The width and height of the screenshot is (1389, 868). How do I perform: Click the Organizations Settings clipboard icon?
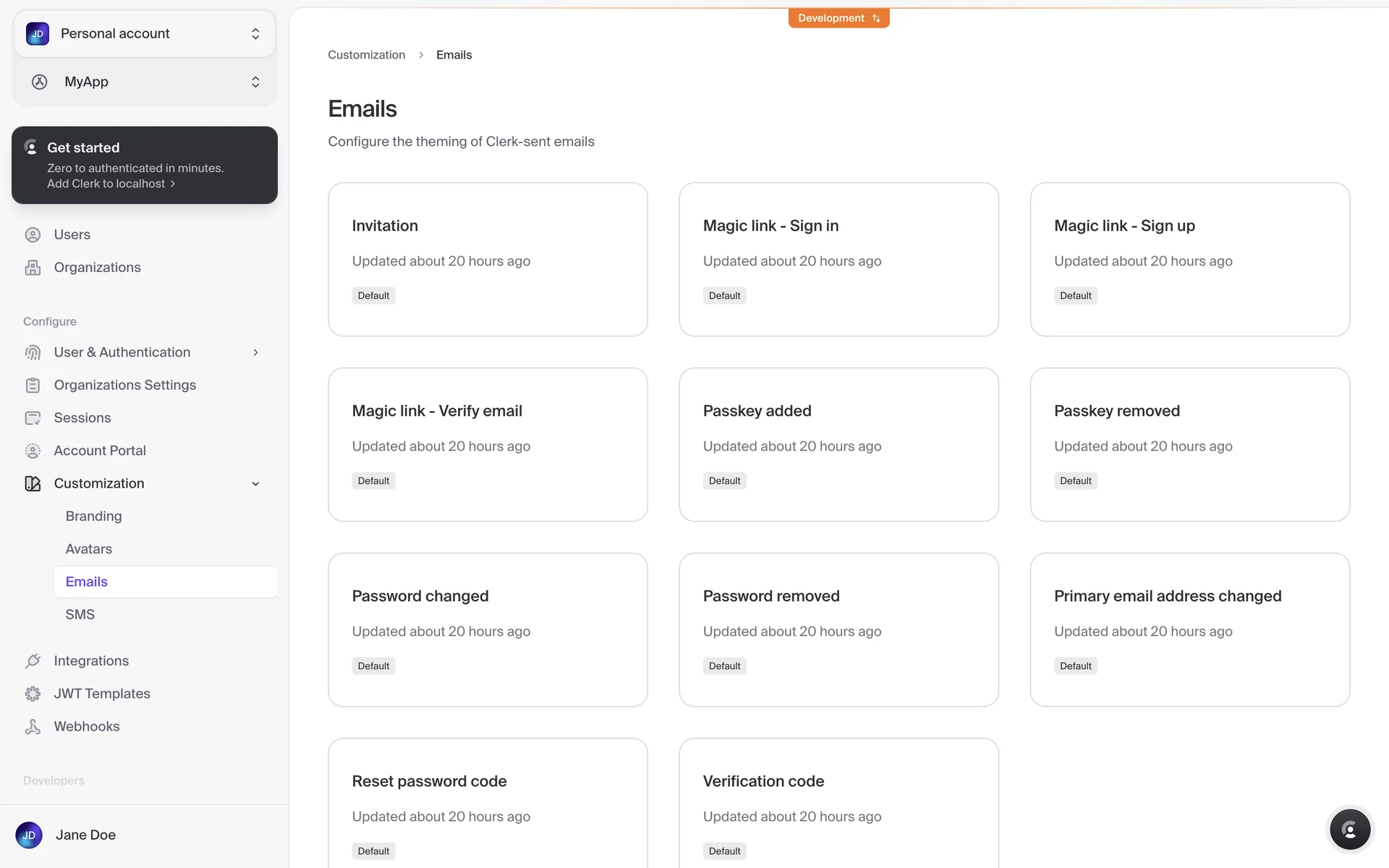pos(33,385)
